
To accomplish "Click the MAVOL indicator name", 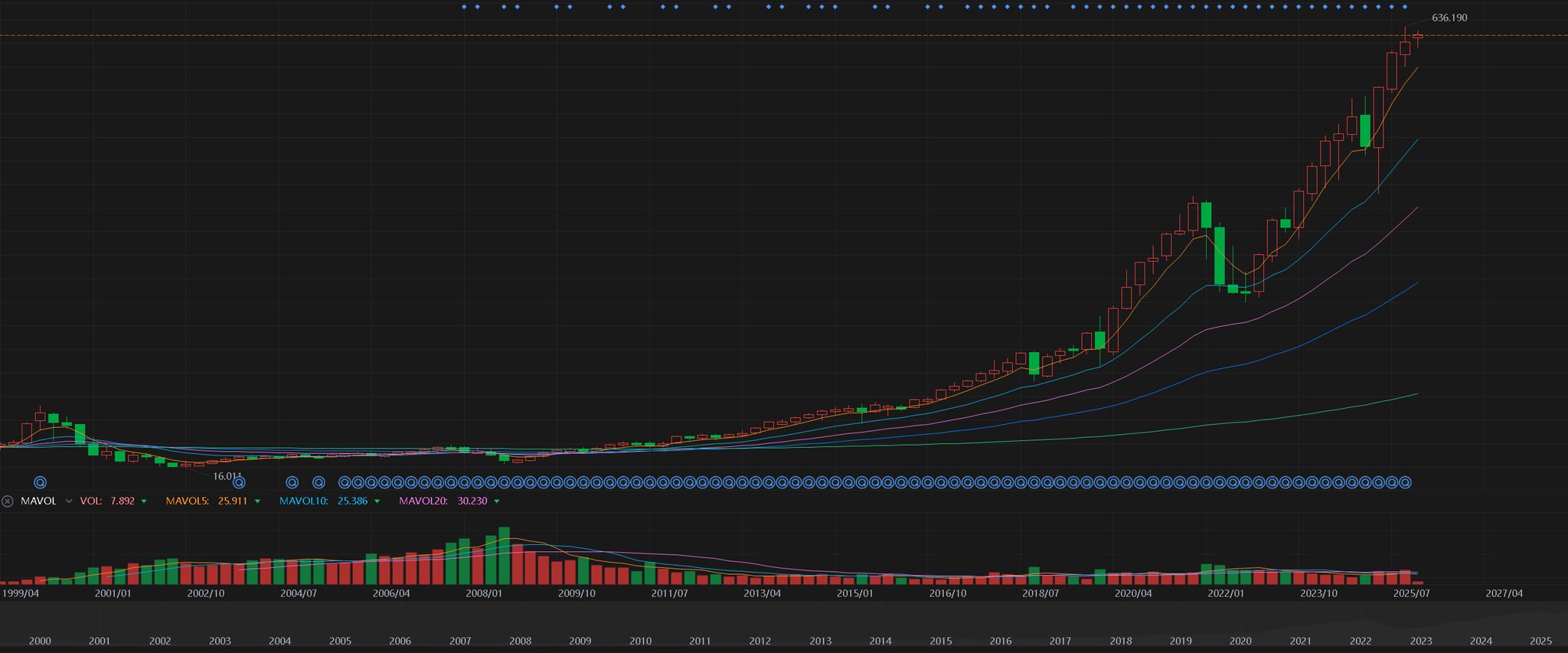I will coord(38,501).
